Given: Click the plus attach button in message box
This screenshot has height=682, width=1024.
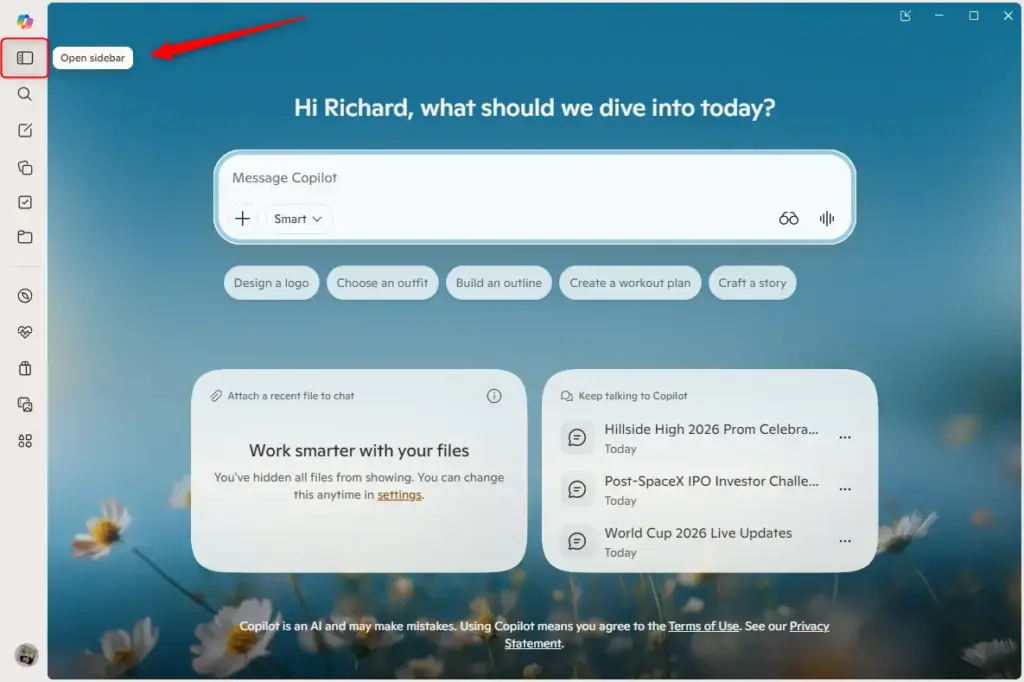Looking at the screenshot, I should (242, 218).
